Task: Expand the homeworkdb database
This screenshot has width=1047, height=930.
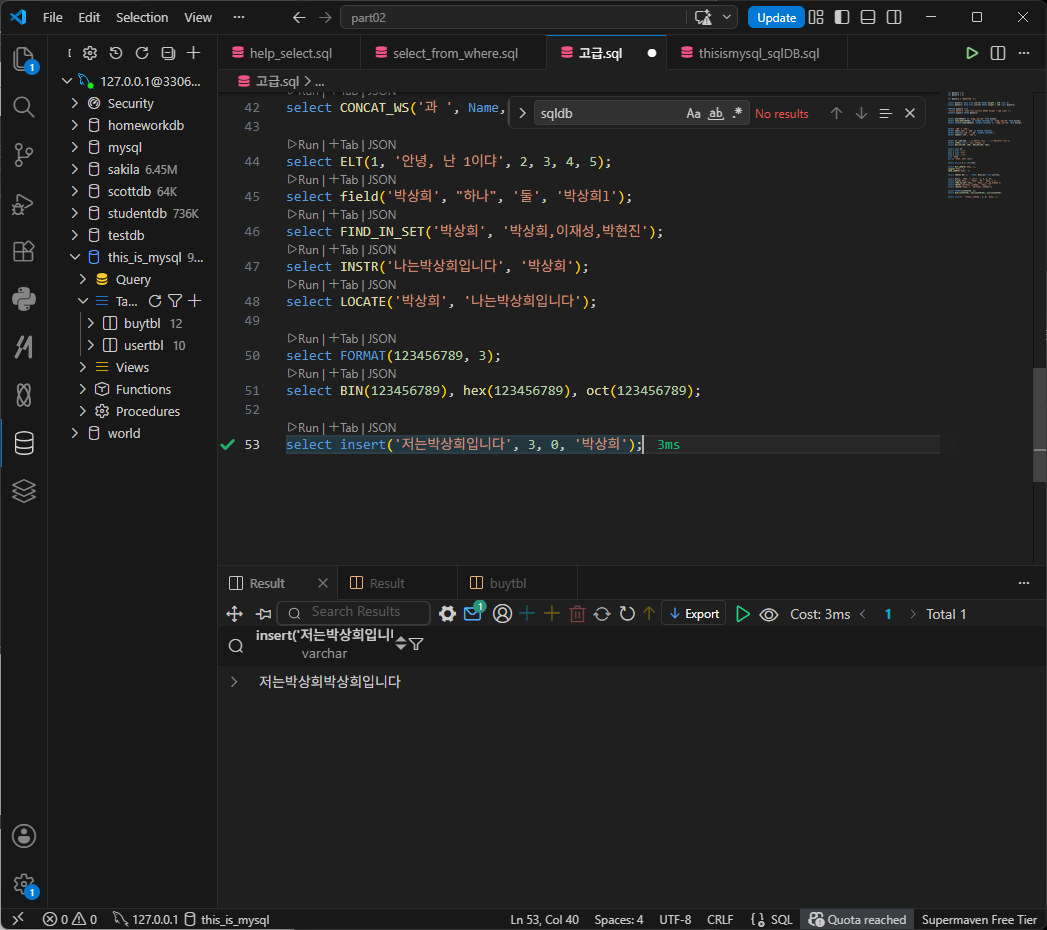Action: [75, 126]
